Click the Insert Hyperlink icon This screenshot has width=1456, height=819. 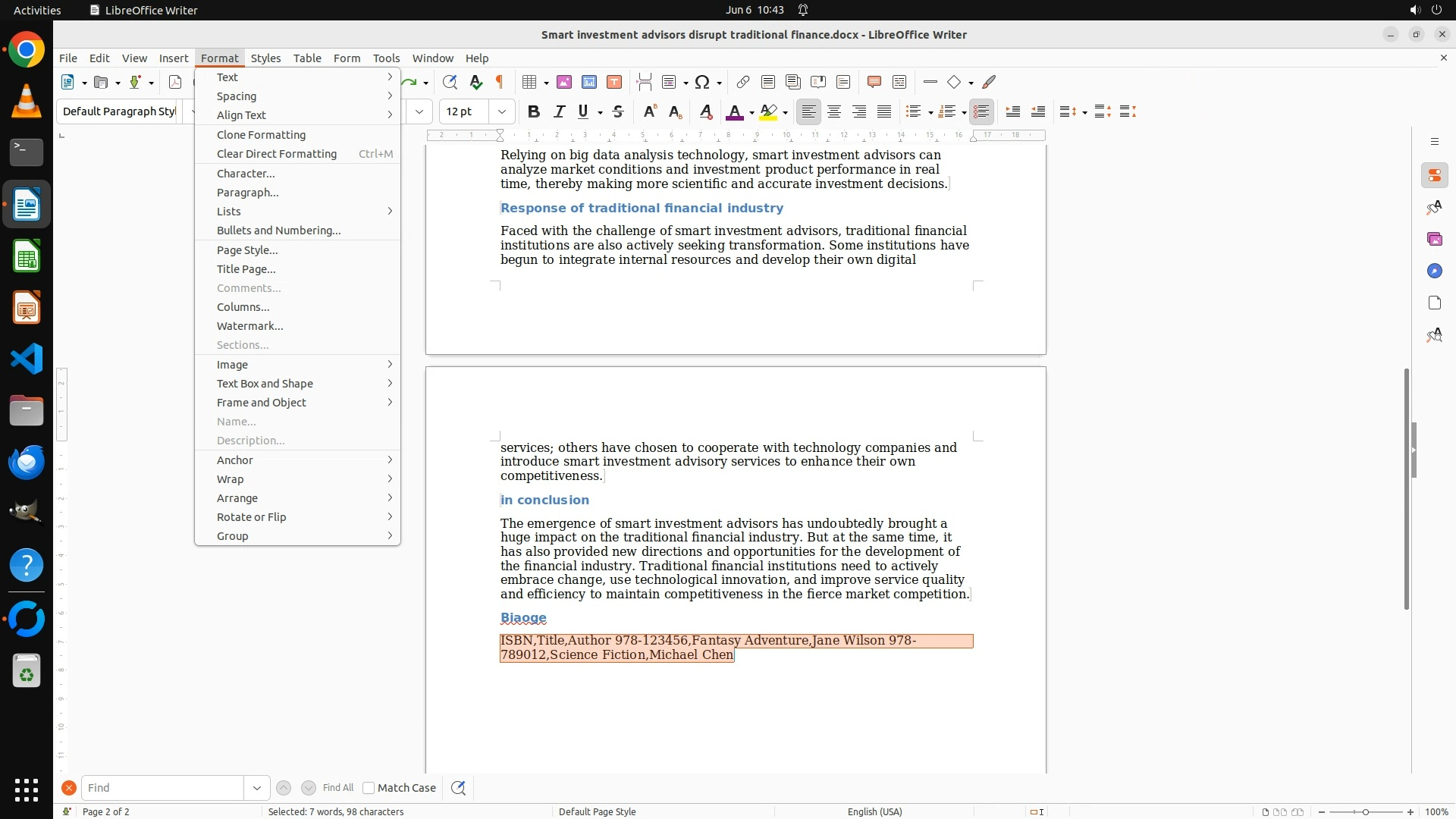743,82
